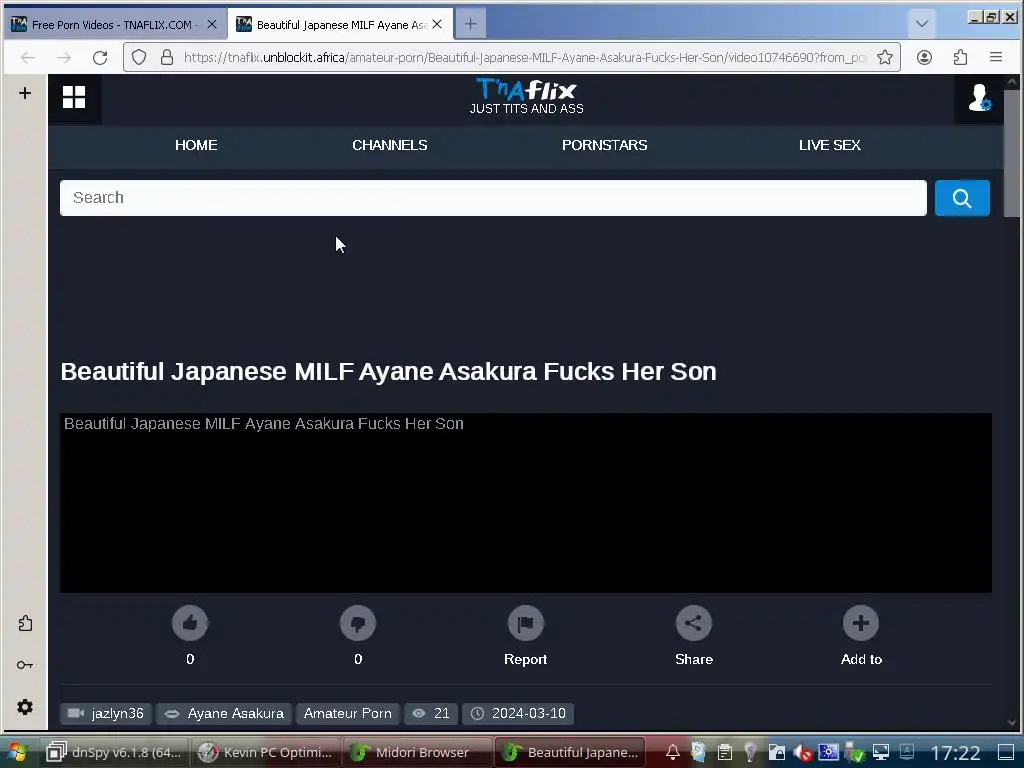Click the Share icon below the video
The height and width of the screenshot is (768, 1024).
point(694,623)
